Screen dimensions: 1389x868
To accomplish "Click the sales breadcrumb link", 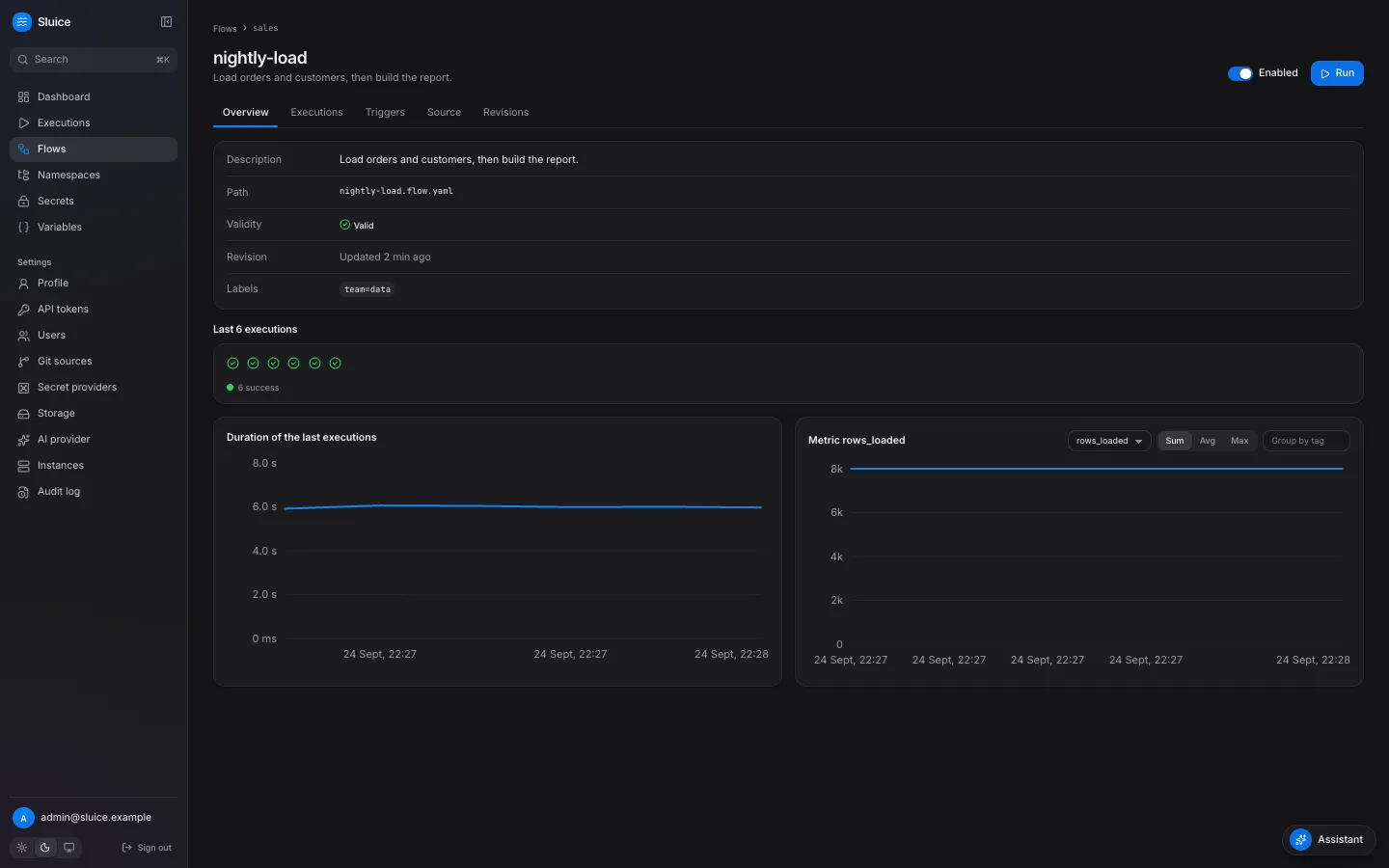I will point(265,29).
